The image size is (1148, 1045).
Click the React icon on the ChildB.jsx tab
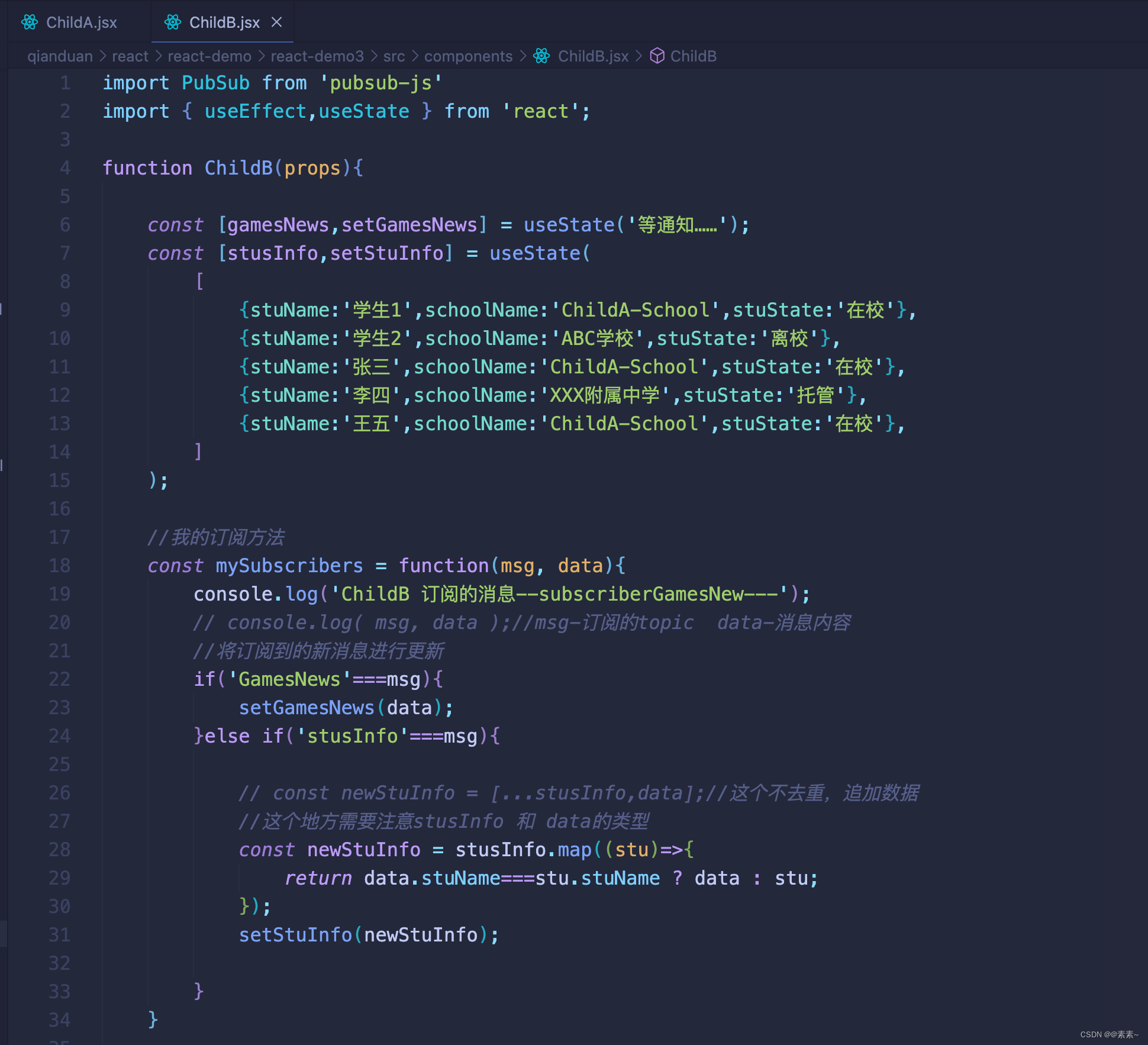(x=173, y=22)
